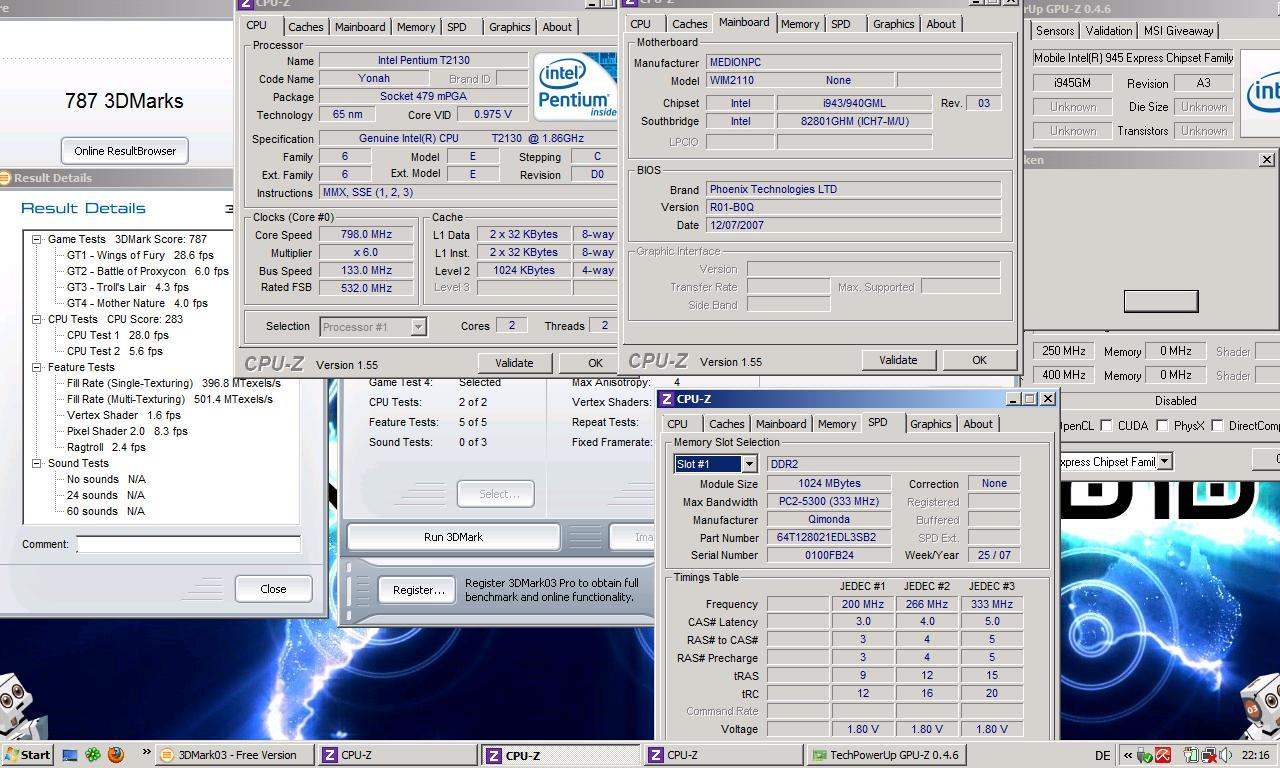Select the CPU Test 1 result row
1280x768 pixels.
[117, 335]
